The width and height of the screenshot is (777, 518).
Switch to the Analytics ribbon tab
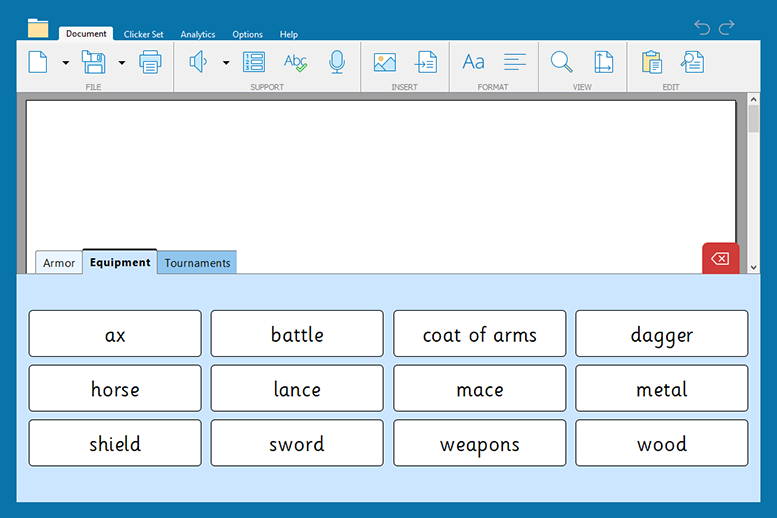click(198, 34)
